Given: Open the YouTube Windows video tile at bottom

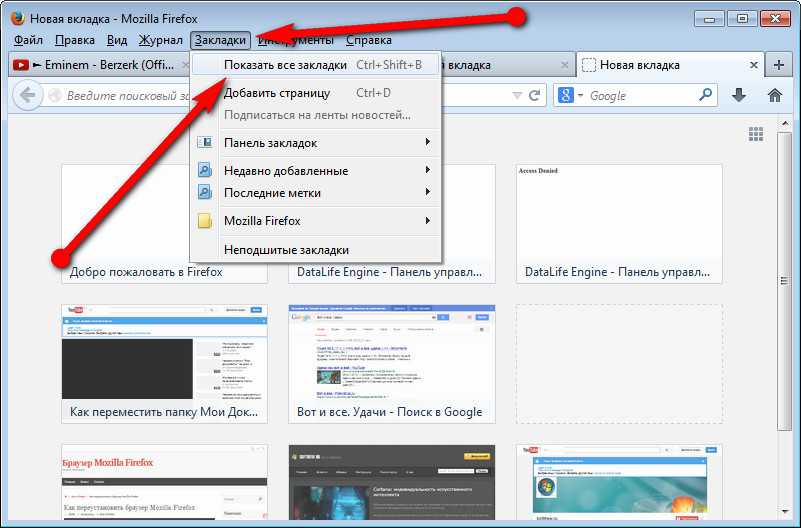Looking at the screenshot, I should [619, 482].
